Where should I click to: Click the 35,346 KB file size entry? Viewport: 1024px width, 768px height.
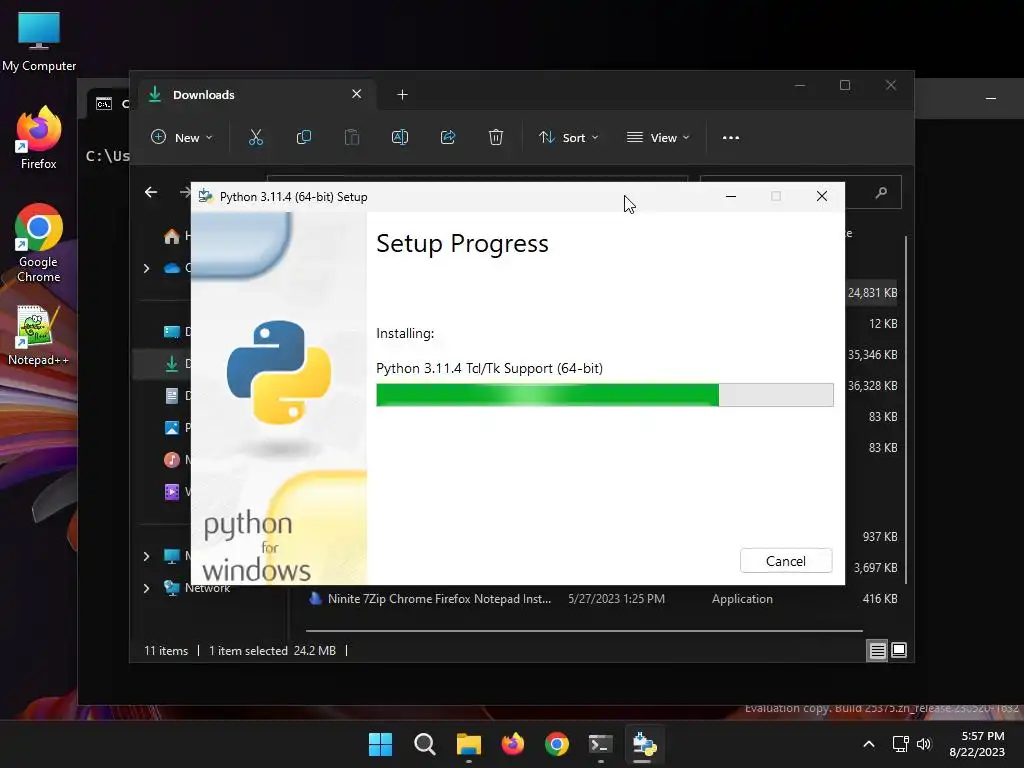coord(872,355)
